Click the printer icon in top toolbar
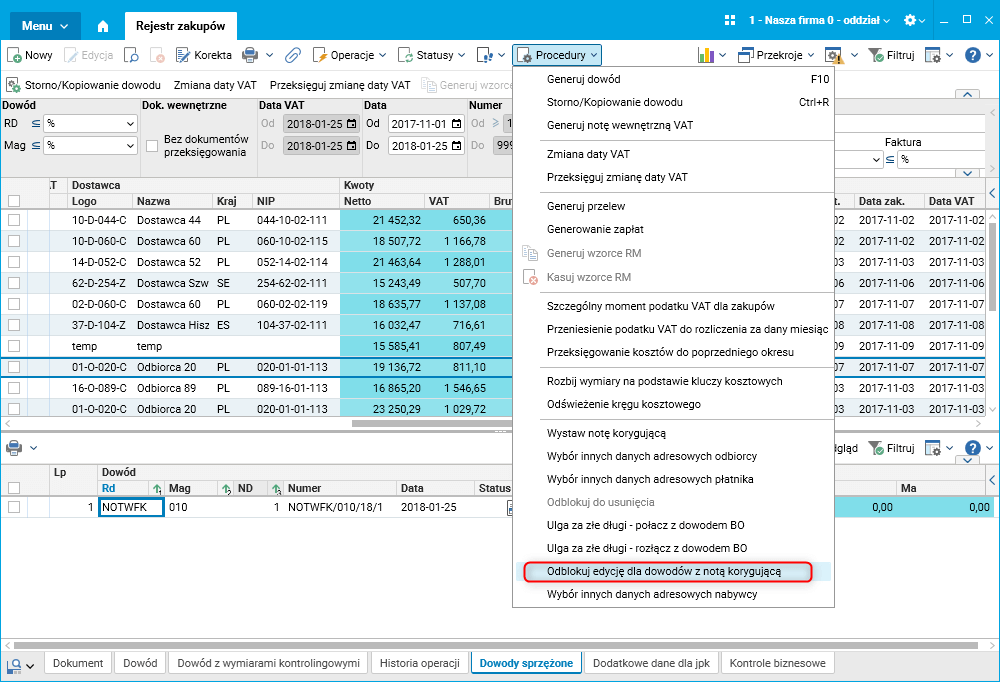 point(250,56)
